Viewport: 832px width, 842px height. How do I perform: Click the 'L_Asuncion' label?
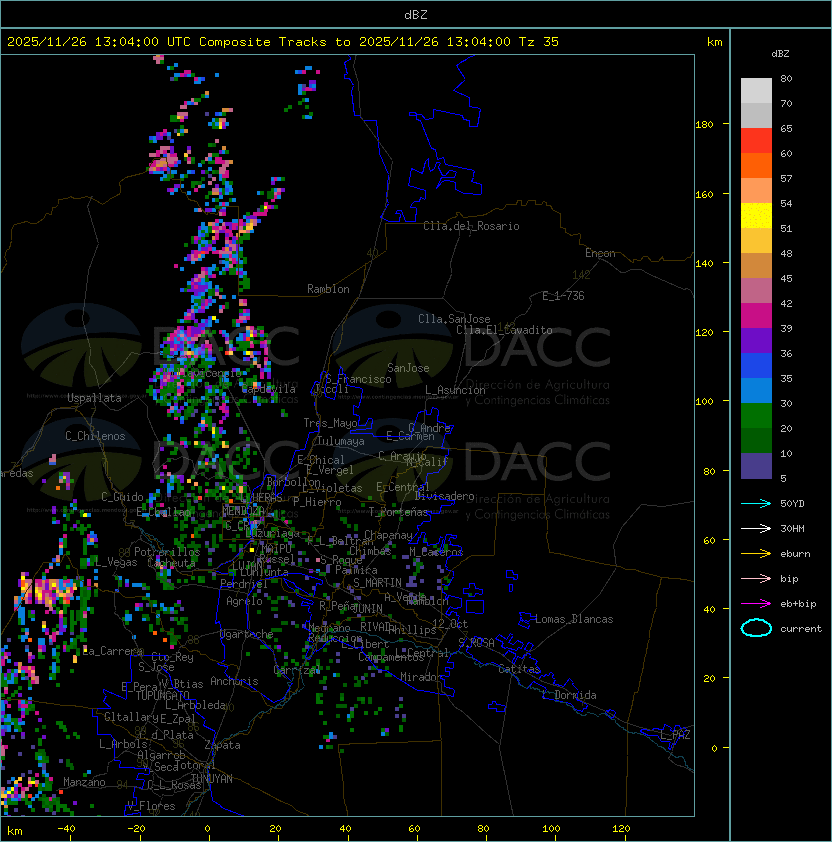click(455, 390)
